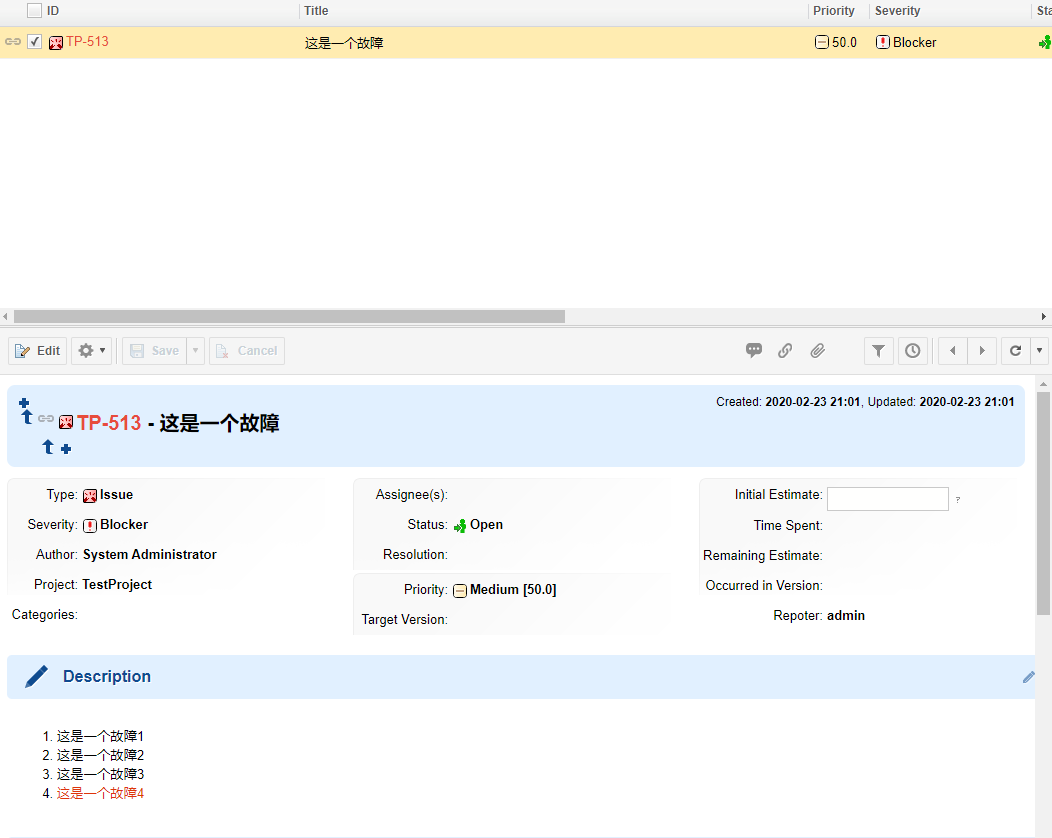Click the vertical scrollbar of detail pane
This screenshot has height=838, width=1052.
pyautogui.click(x=1043, y=503)
